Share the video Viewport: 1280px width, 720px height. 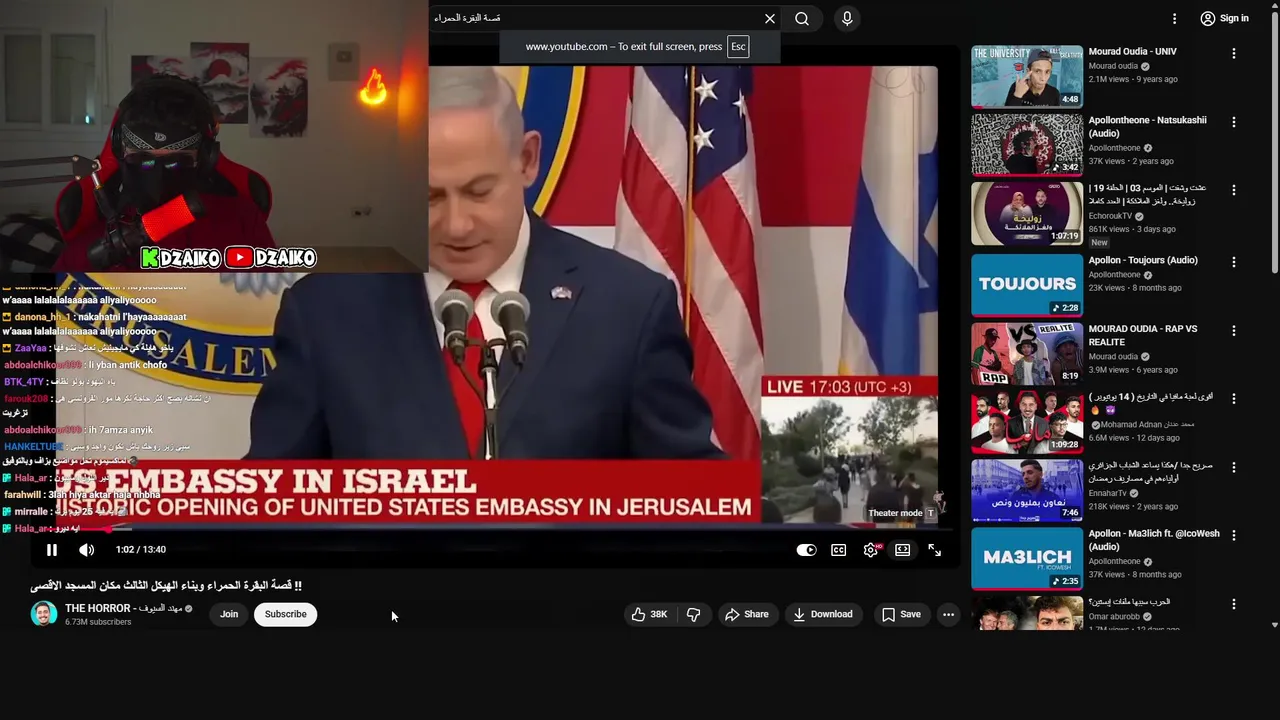point(747,614)
